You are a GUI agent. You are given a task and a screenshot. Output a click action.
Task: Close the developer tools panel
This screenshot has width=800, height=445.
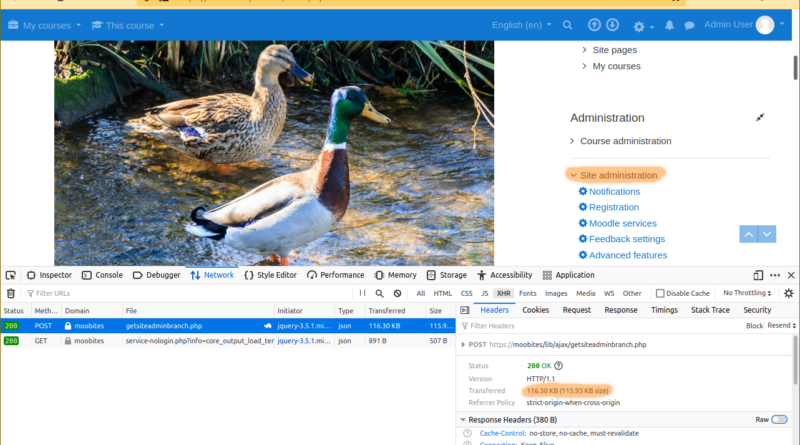pos(791,275)
